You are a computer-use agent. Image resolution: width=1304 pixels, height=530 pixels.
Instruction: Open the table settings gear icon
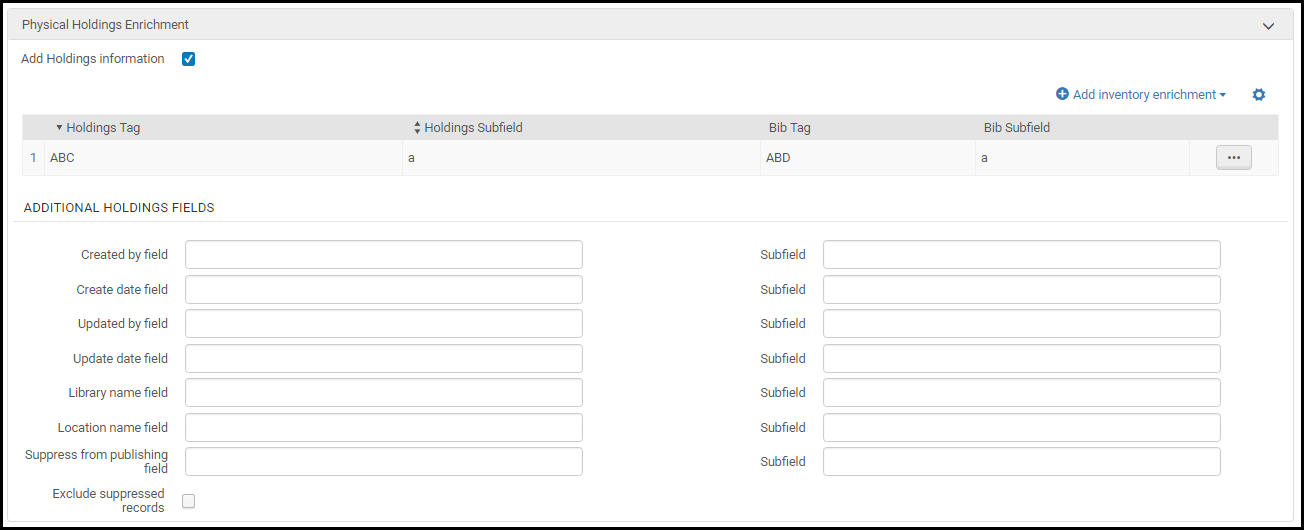1259,95
